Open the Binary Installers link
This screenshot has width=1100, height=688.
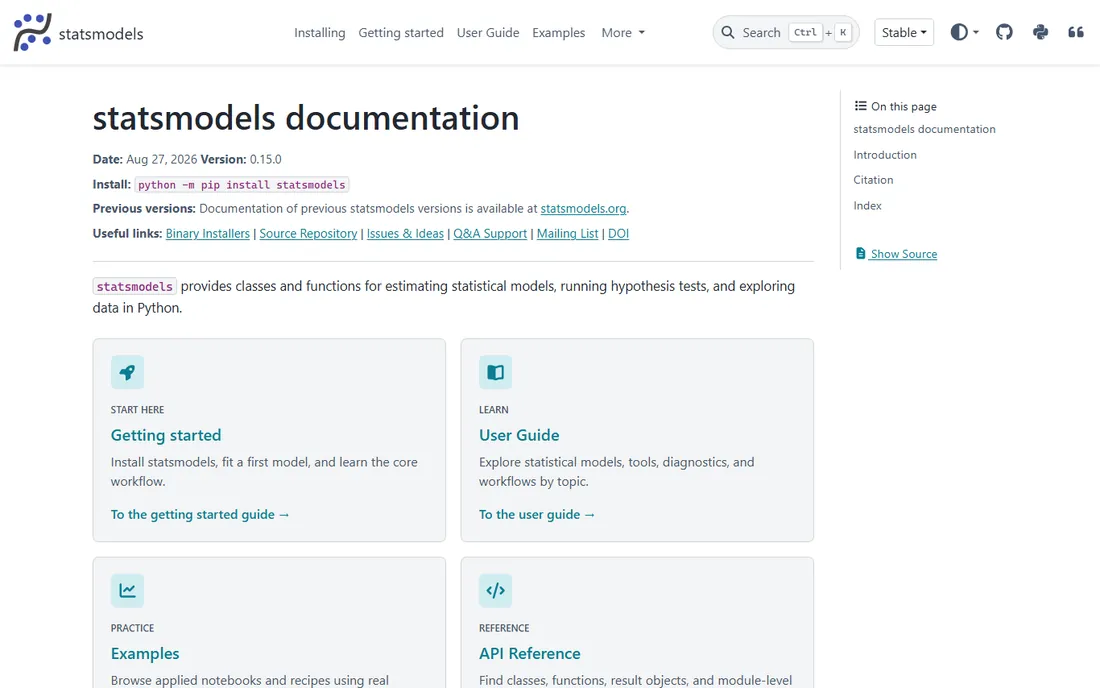[x=208, y=234]
